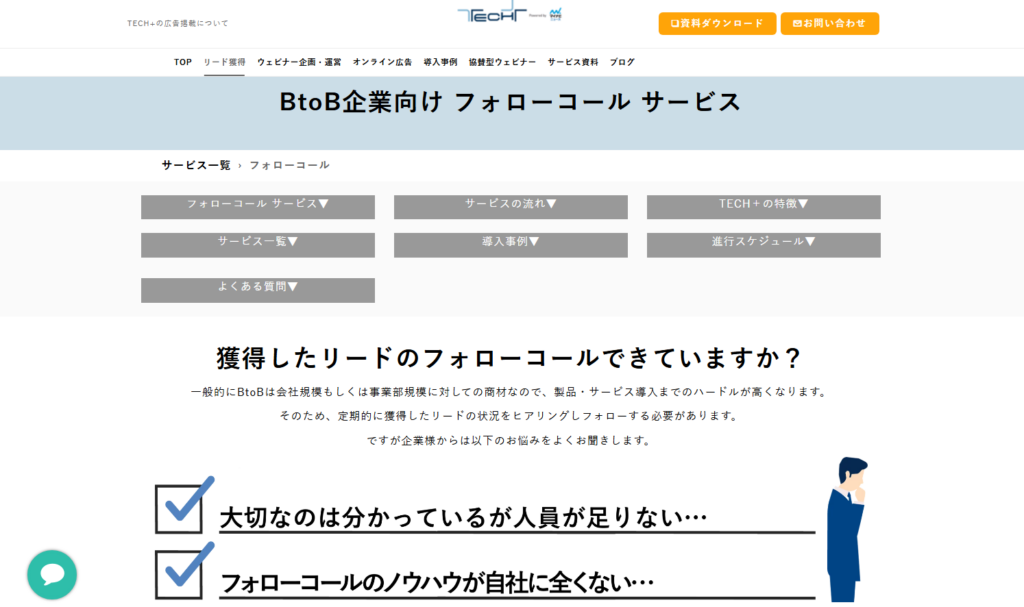Viewport: 1024px width, 607px height.
Task: Expand the サービスの流れ▼ anchor
Action: (x=510, y=206)
